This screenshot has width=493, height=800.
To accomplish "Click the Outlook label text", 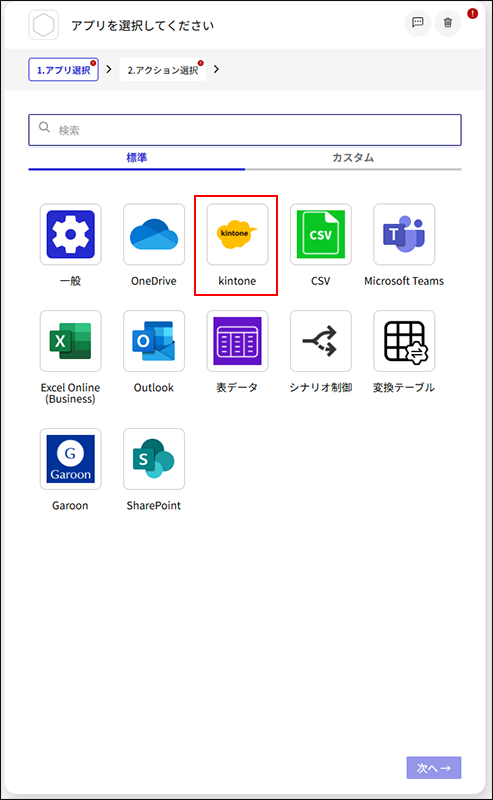I will pos(154,387).
